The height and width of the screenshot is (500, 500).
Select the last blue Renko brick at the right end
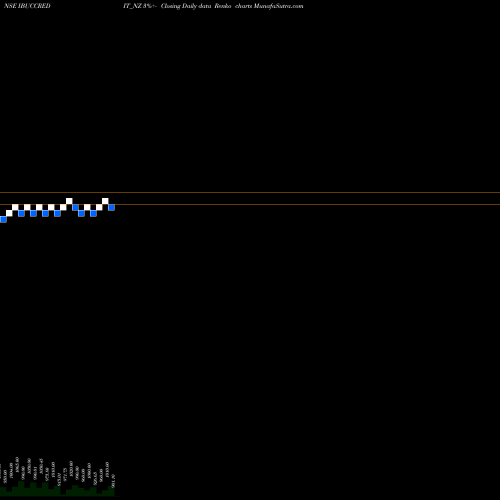tap(111, 207)
